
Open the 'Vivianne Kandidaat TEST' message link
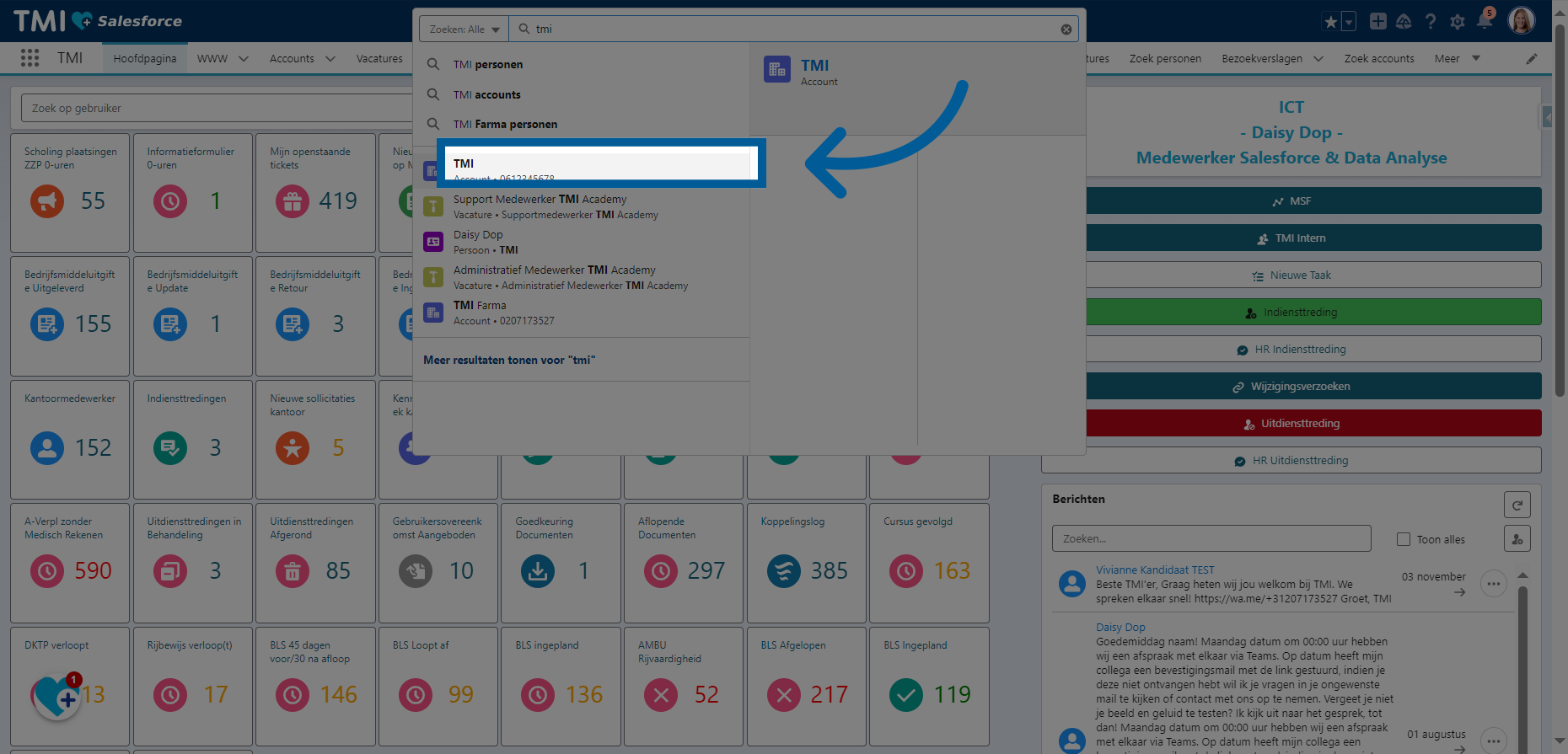tap(1155, 570)
